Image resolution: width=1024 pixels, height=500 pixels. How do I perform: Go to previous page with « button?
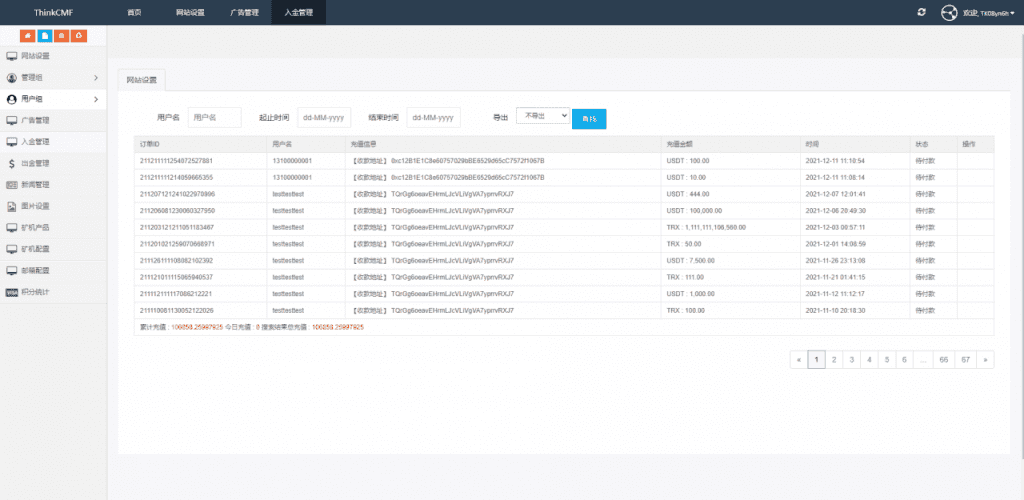point(799,360)
